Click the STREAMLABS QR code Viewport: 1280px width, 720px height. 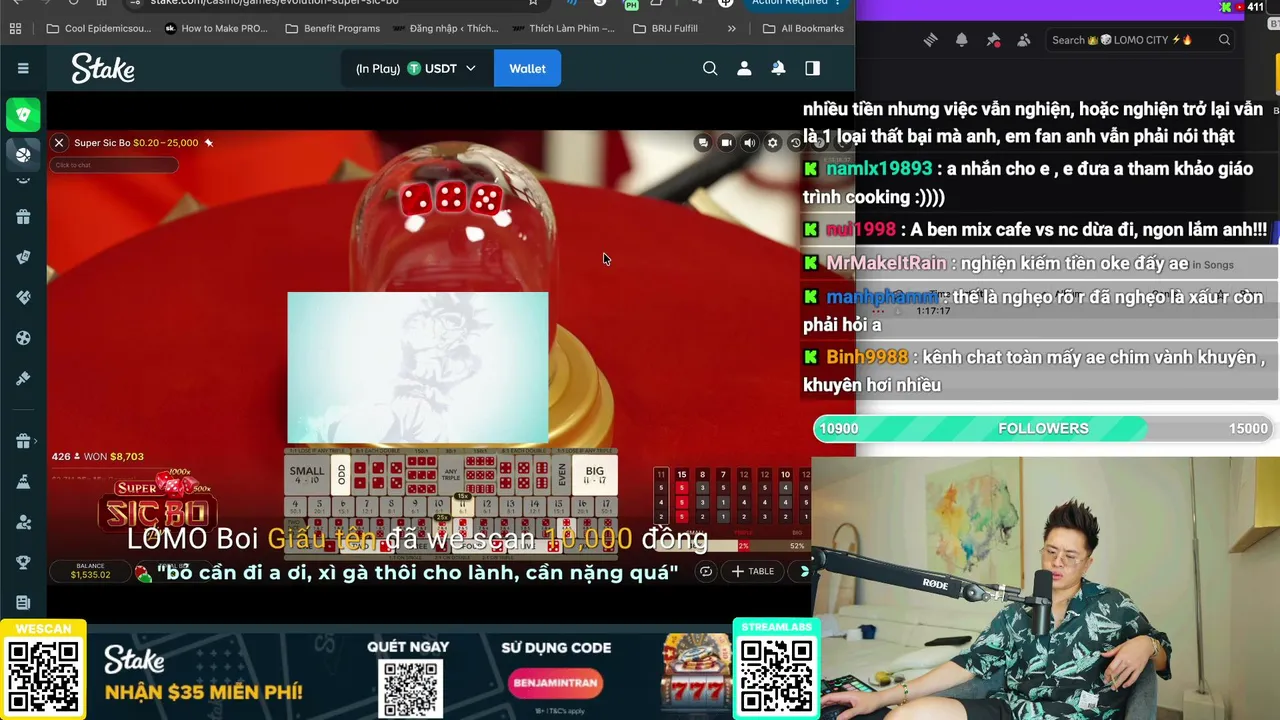pos(776,676)
